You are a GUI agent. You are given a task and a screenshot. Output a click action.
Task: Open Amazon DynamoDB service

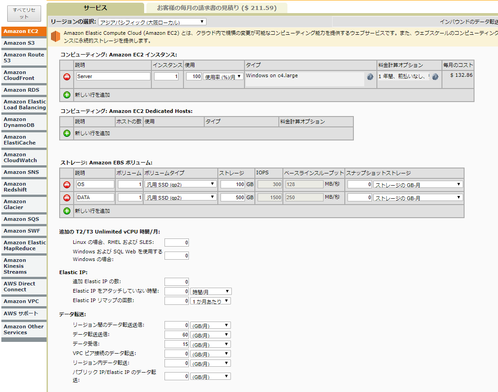pyautogui.click(x=24, y=122)
